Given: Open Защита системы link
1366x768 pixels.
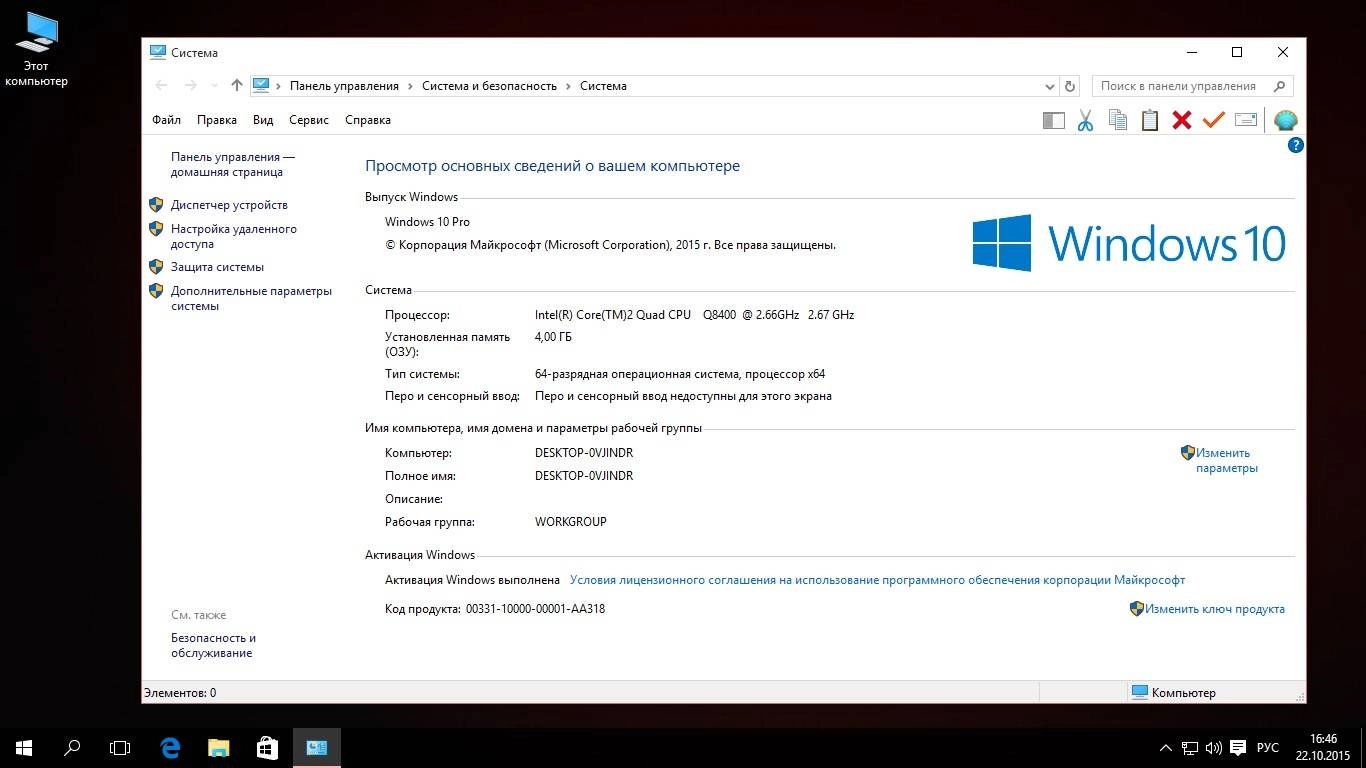Looking at the screenshot, I should [217, 267].
